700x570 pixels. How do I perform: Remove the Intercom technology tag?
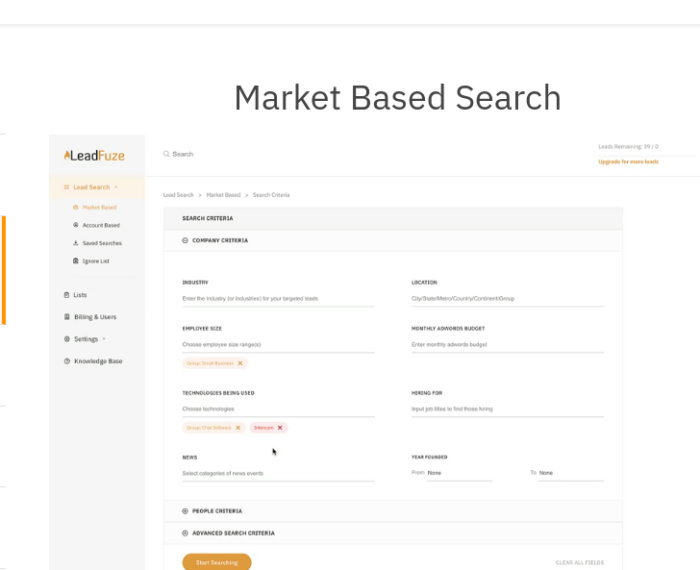click(x=280, y=427)
